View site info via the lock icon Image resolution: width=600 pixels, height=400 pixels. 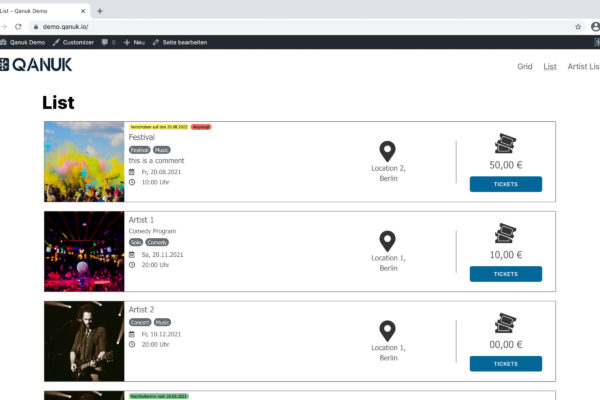36,27
